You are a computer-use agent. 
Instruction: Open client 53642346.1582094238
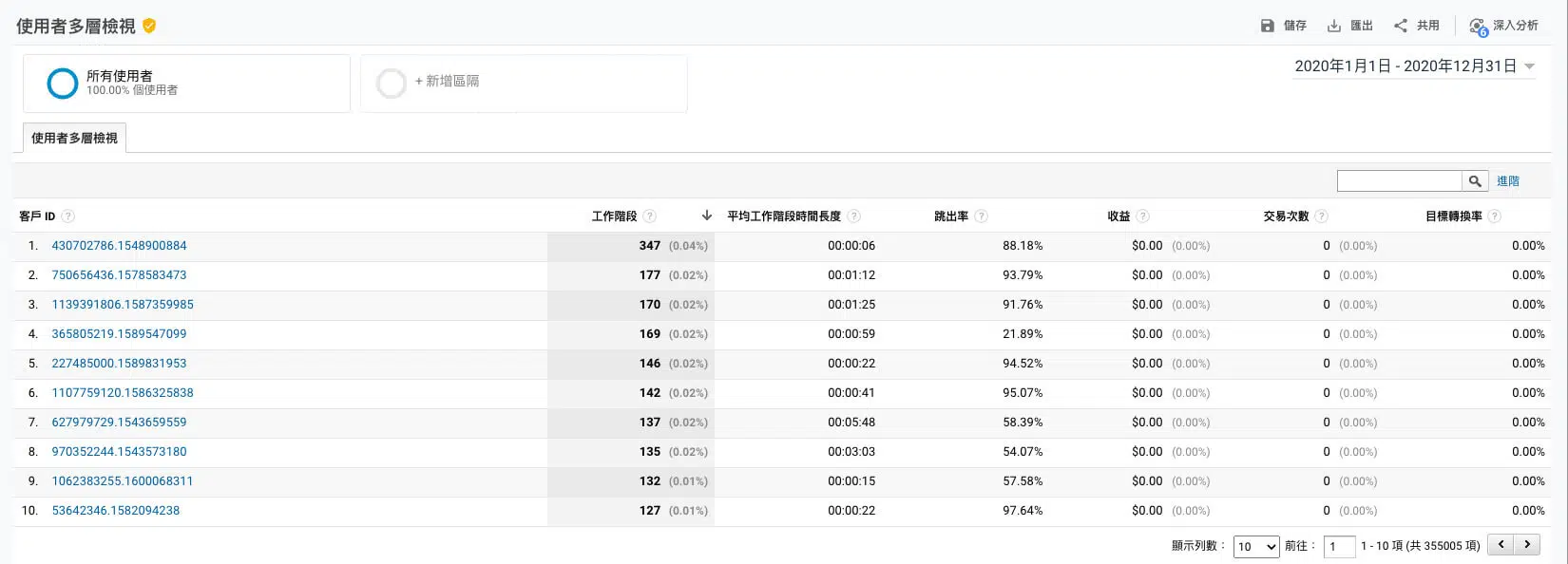116,511
